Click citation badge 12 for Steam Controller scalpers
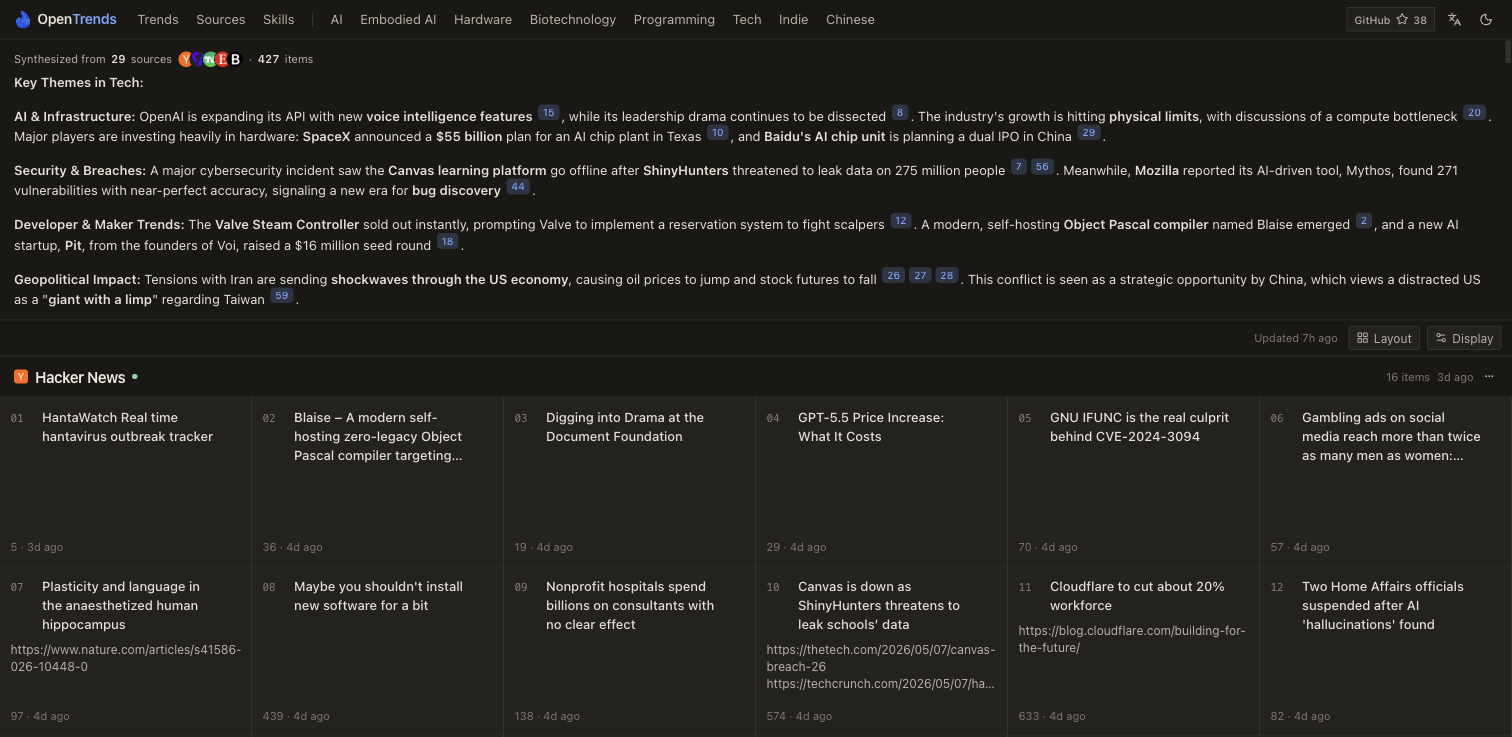This screenshot has height=737, width=1512. pos(901,221)
